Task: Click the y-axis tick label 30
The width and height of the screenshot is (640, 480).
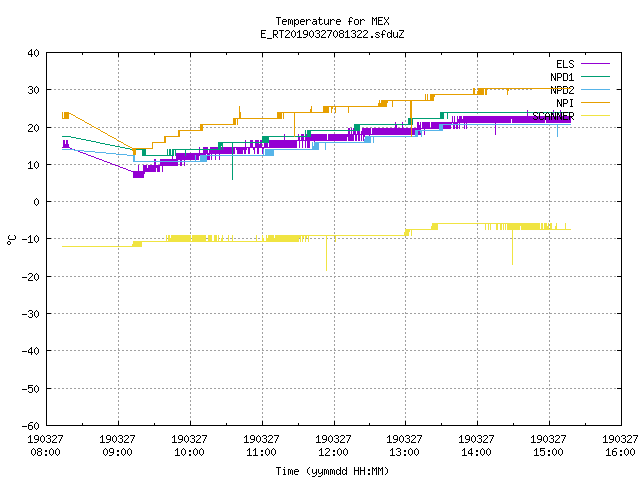Action: 33,90
